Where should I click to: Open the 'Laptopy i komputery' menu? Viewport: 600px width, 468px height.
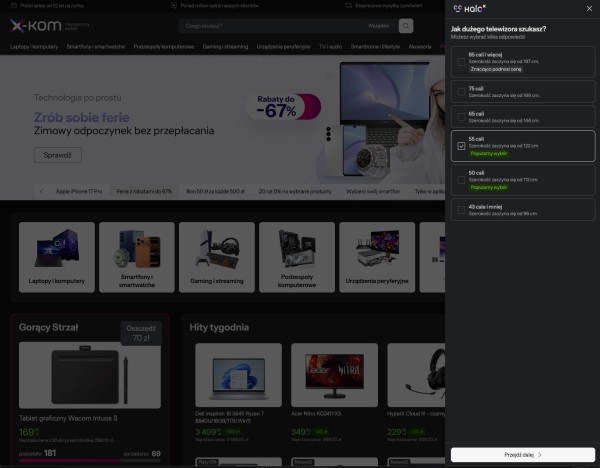tap(34, 47)
